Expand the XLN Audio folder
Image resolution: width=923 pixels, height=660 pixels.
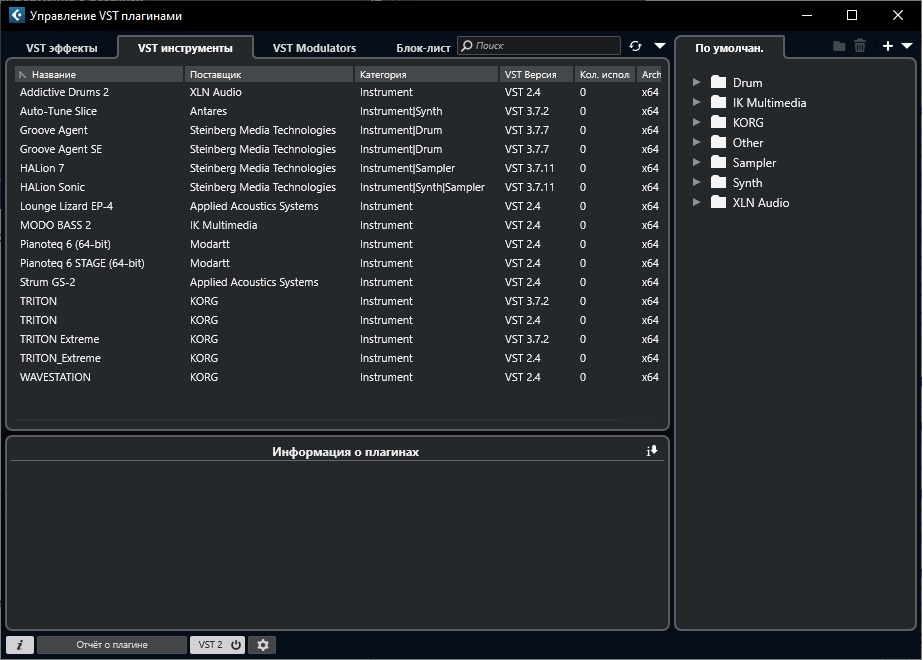(x=697, y=203)
